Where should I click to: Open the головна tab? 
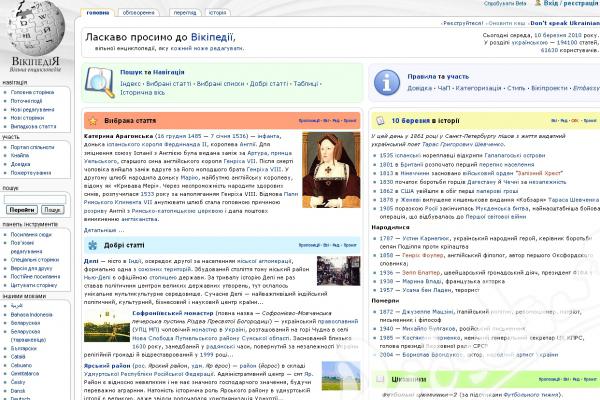[98, 13]
